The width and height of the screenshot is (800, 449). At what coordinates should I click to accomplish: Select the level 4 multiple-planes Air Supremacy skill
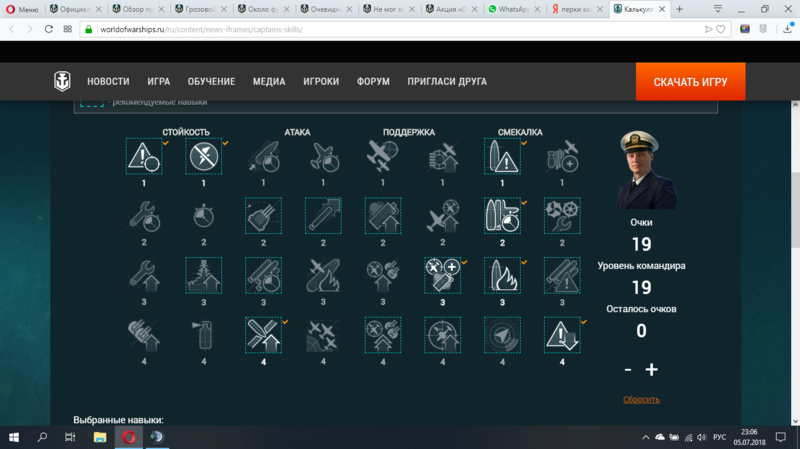323,335
